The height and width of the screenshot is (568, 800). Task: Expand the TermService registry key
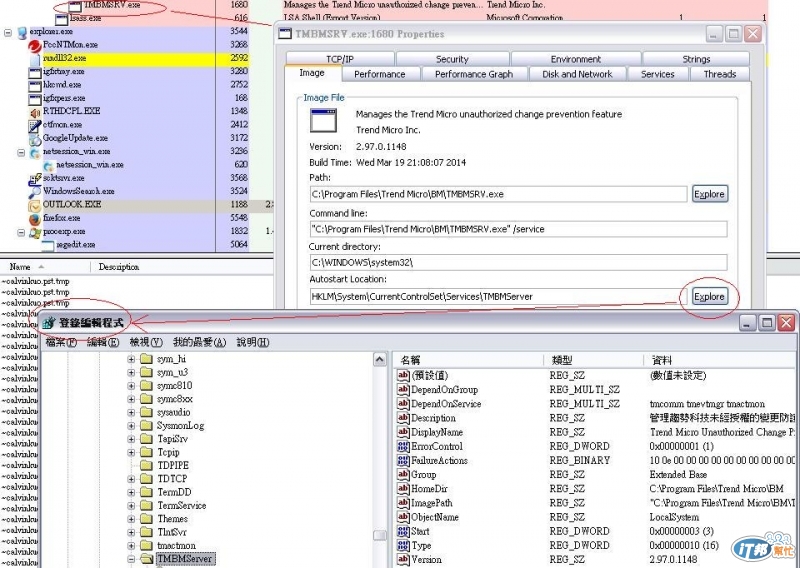(x=131, y=506)
